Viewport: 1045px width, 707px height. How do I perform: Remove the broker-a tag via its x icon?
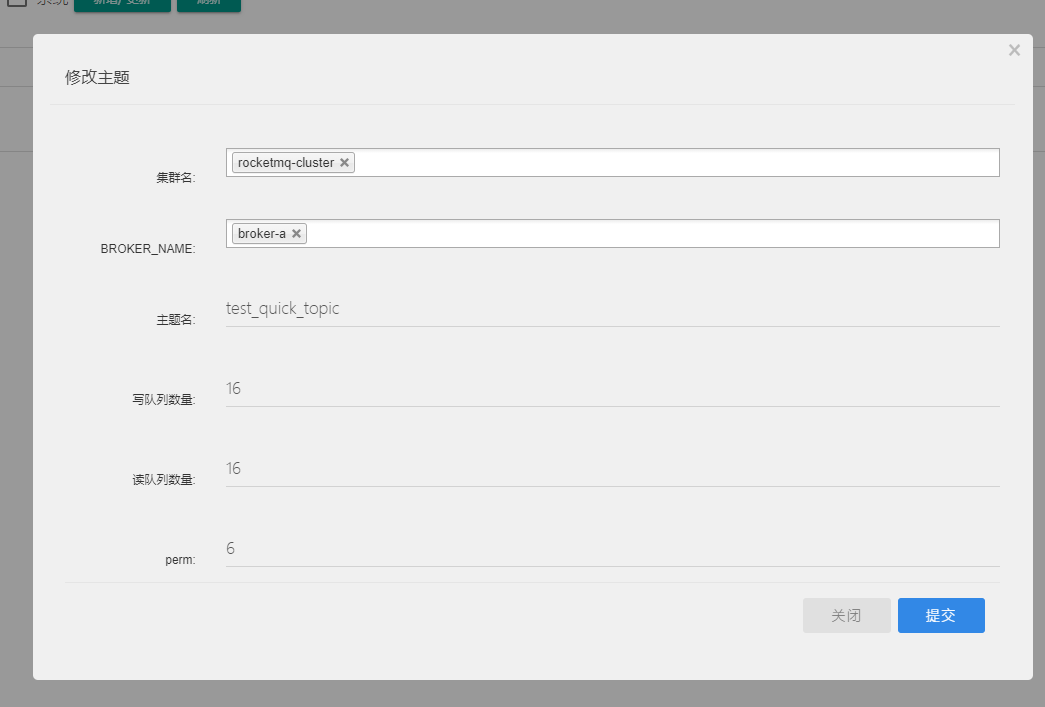(x=296, y=234)
